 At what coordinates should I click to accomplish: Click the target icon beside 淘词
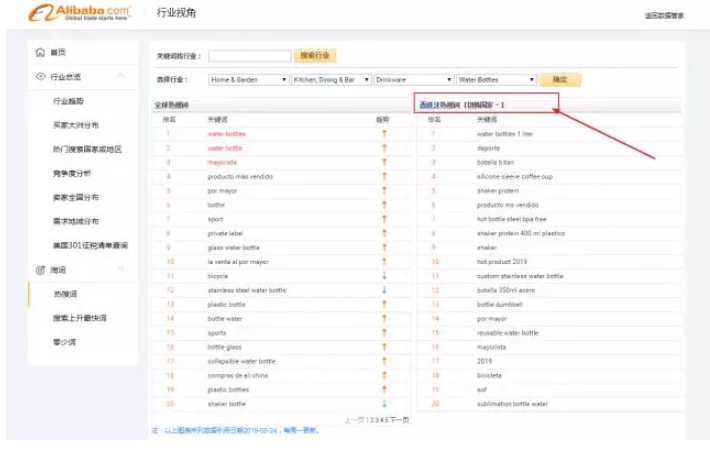pos(40,270)
